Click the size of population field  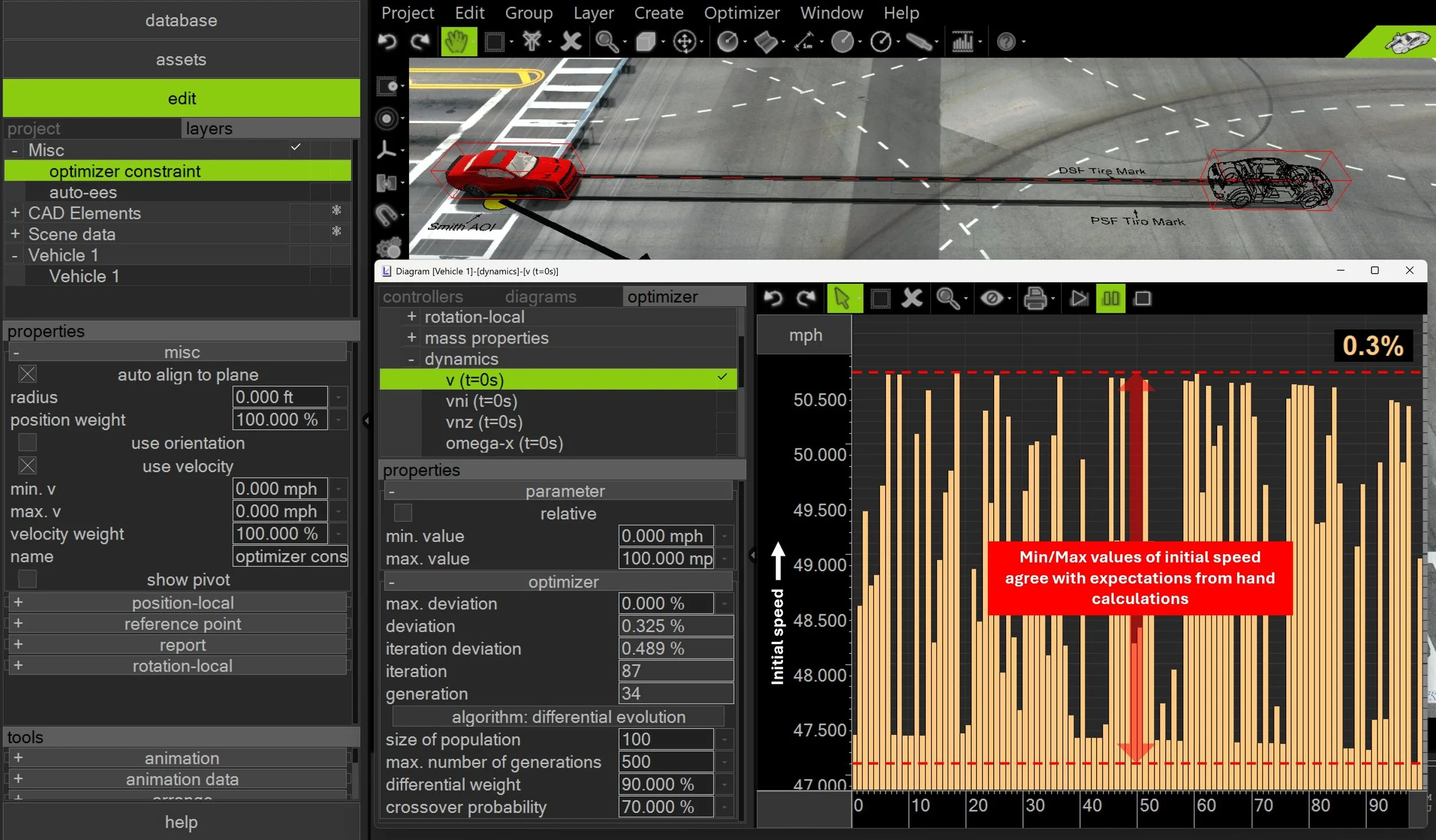665,739
